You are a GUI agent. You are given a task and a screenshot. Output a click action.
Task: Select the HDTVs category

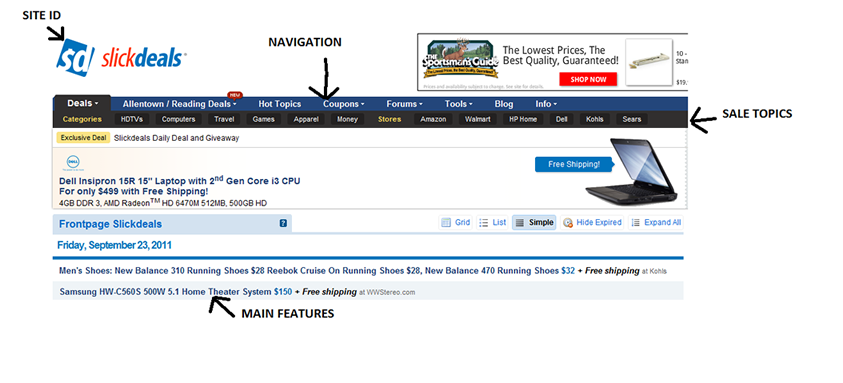tap(132, 119)
